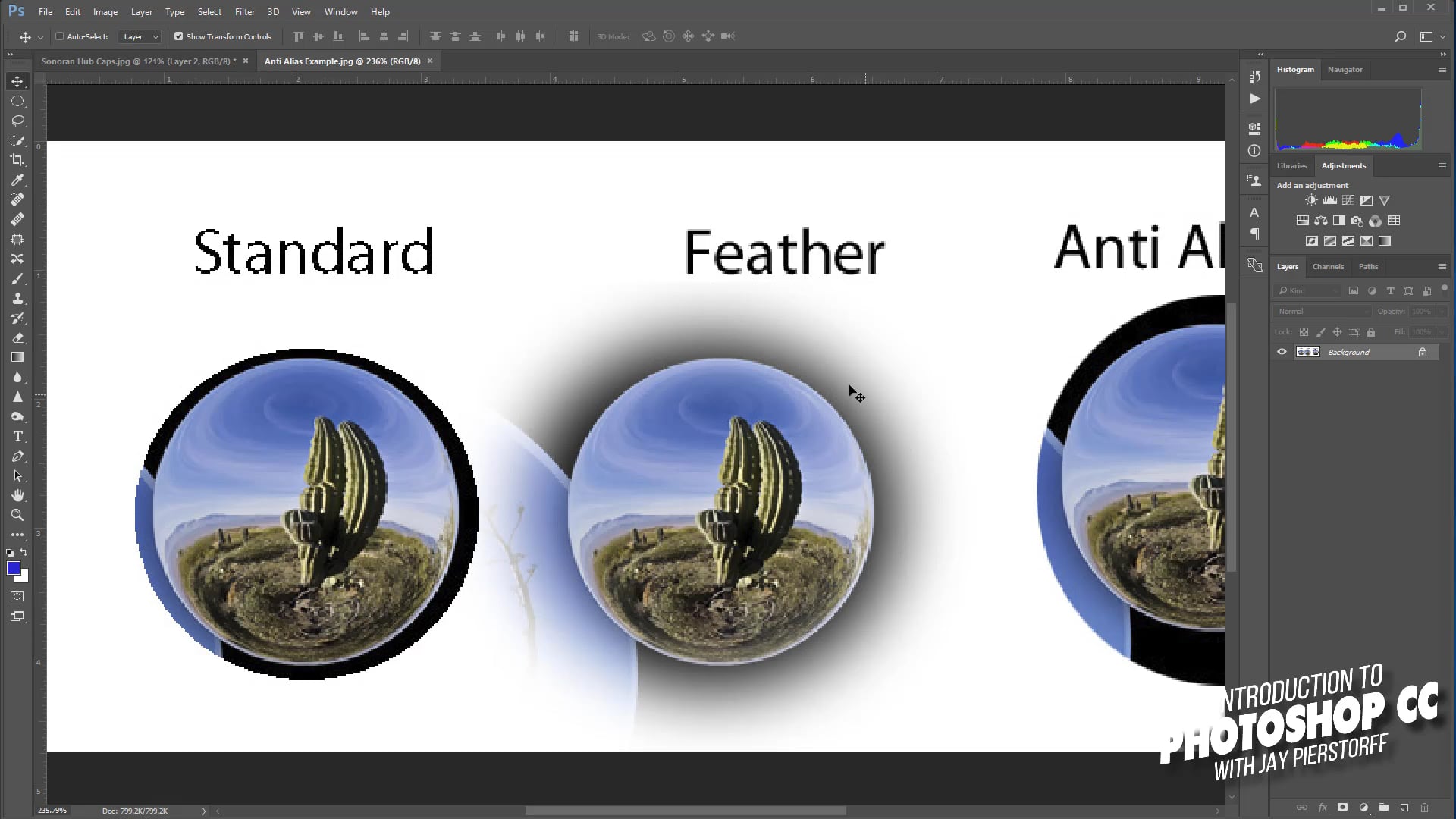
Task: Switch to Sonoran Hub Caps.jpg tab
Action: coord(138,61)
